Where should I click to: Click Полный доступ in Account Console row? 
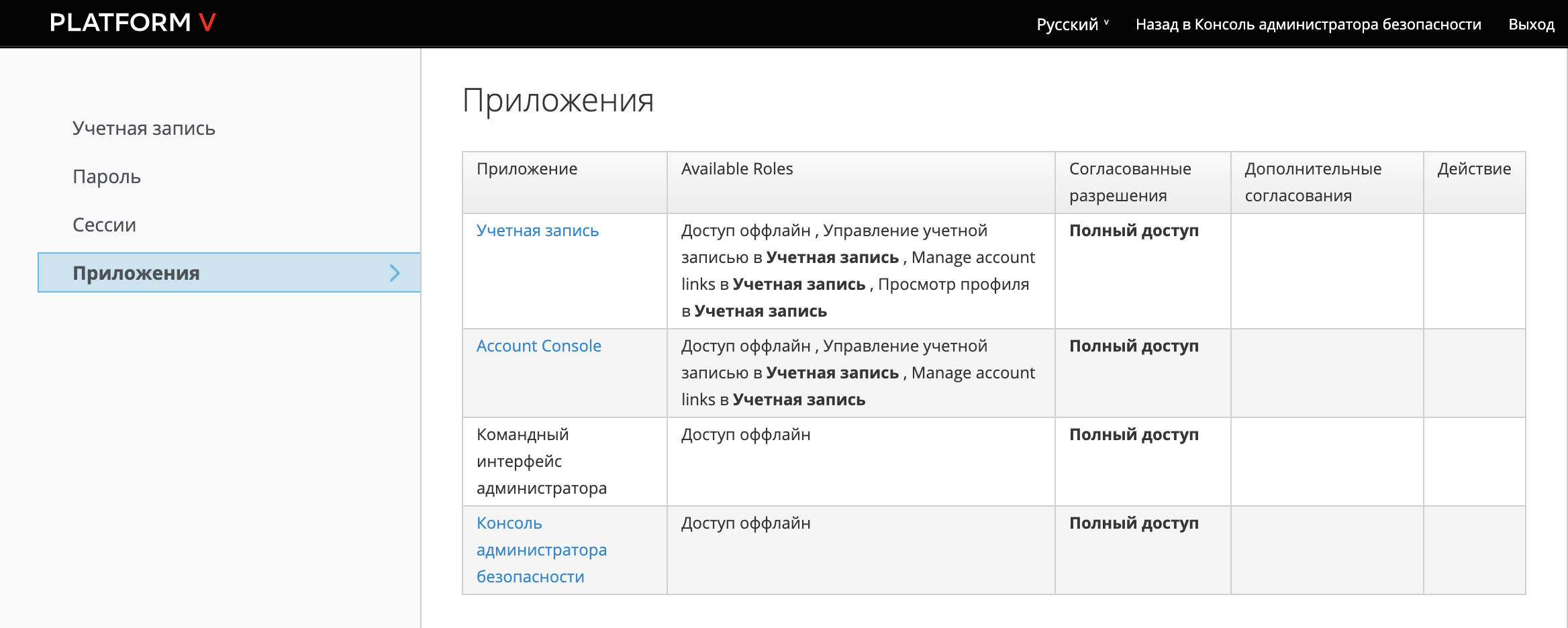pos(1134,346)
